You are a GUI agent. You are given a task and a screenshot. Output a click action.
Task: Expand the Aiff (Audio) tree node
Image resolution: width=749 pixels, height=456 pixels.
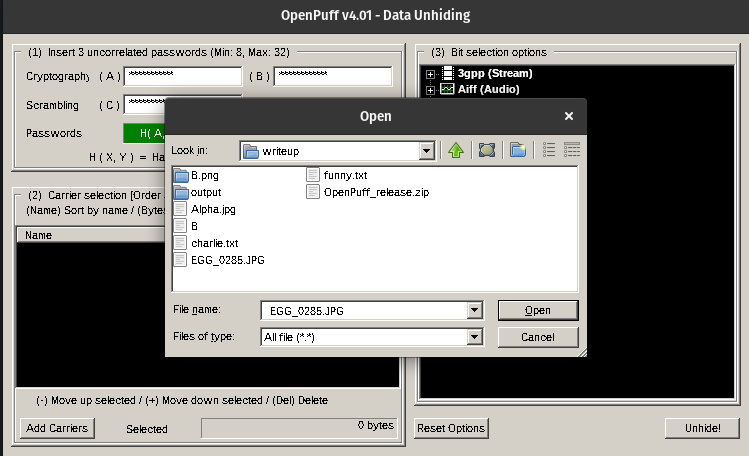coord(431,90)
